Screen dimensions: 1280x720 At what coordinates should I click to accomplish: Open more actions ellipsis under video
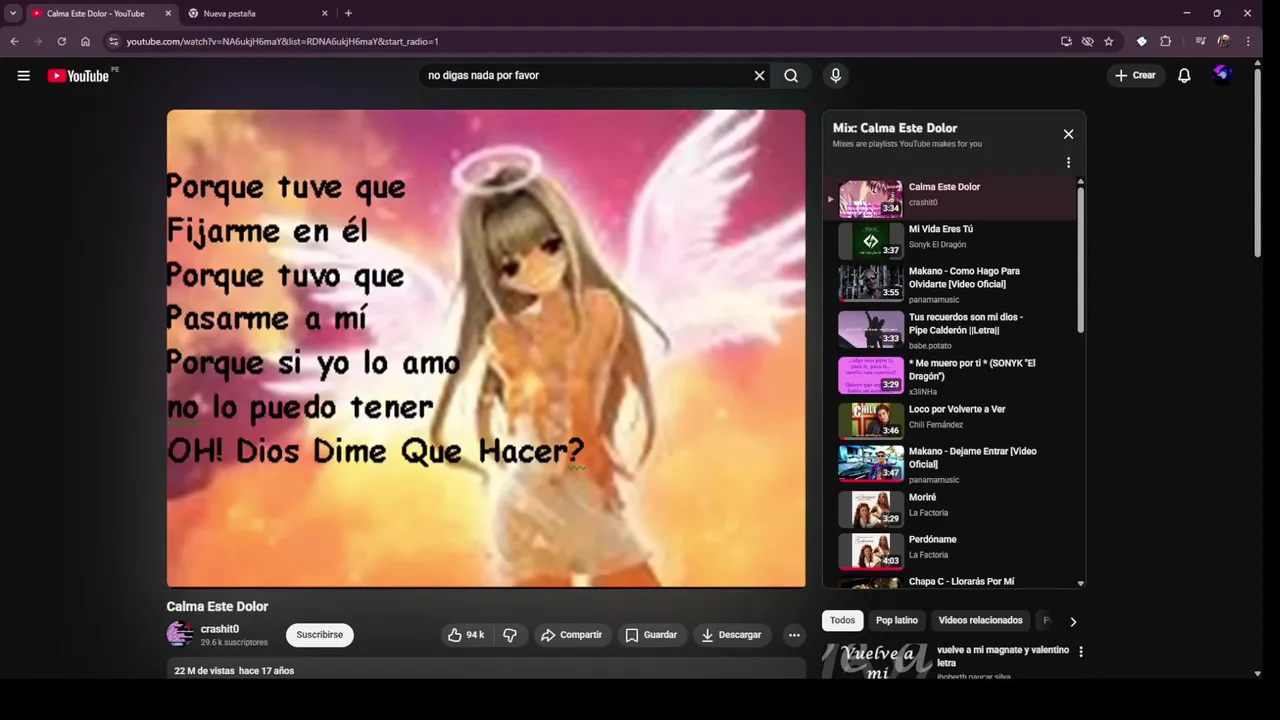pyautogui.click(x=794, y=635)
